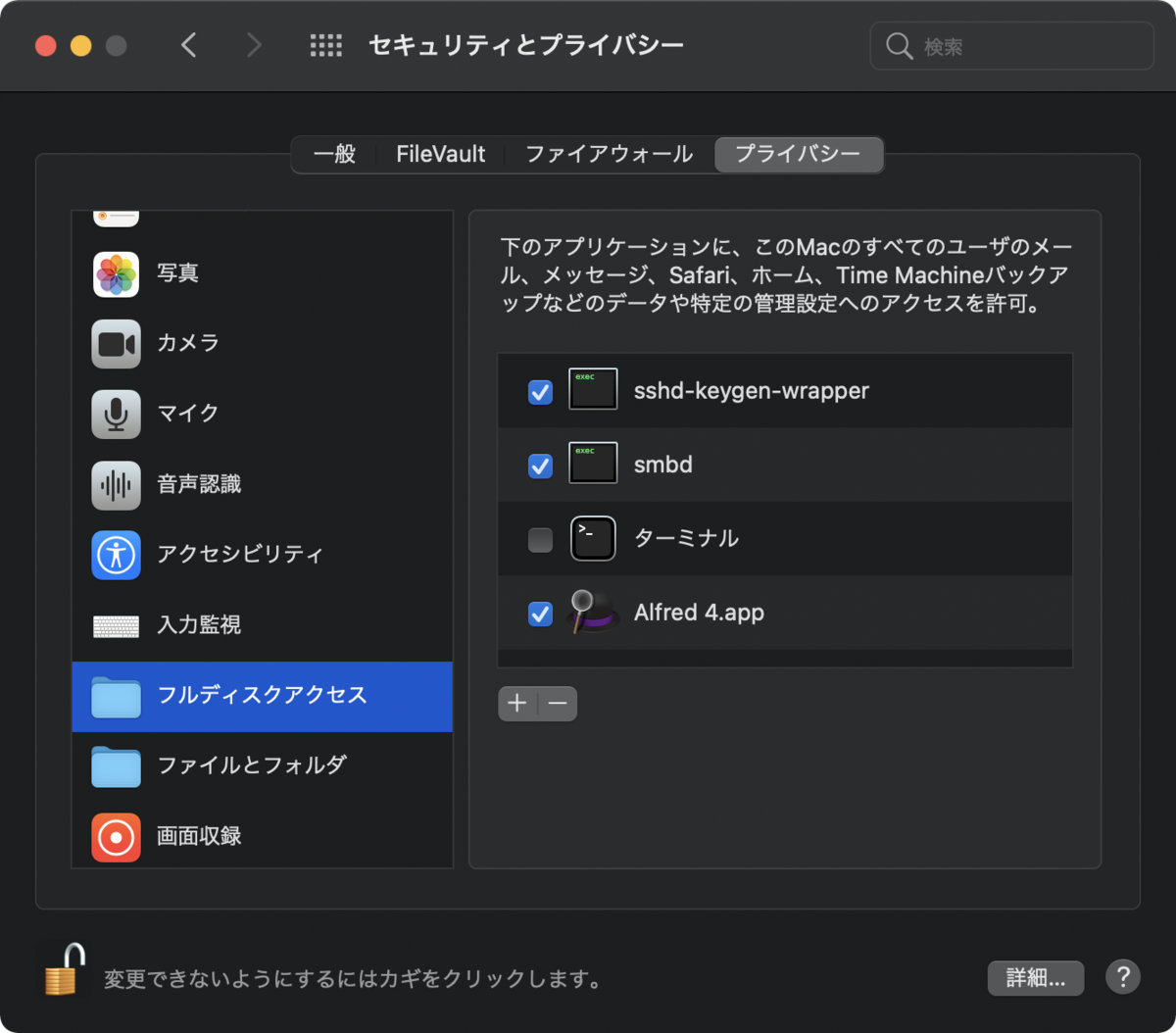Open the help with the ? button

click(1123, 977)
